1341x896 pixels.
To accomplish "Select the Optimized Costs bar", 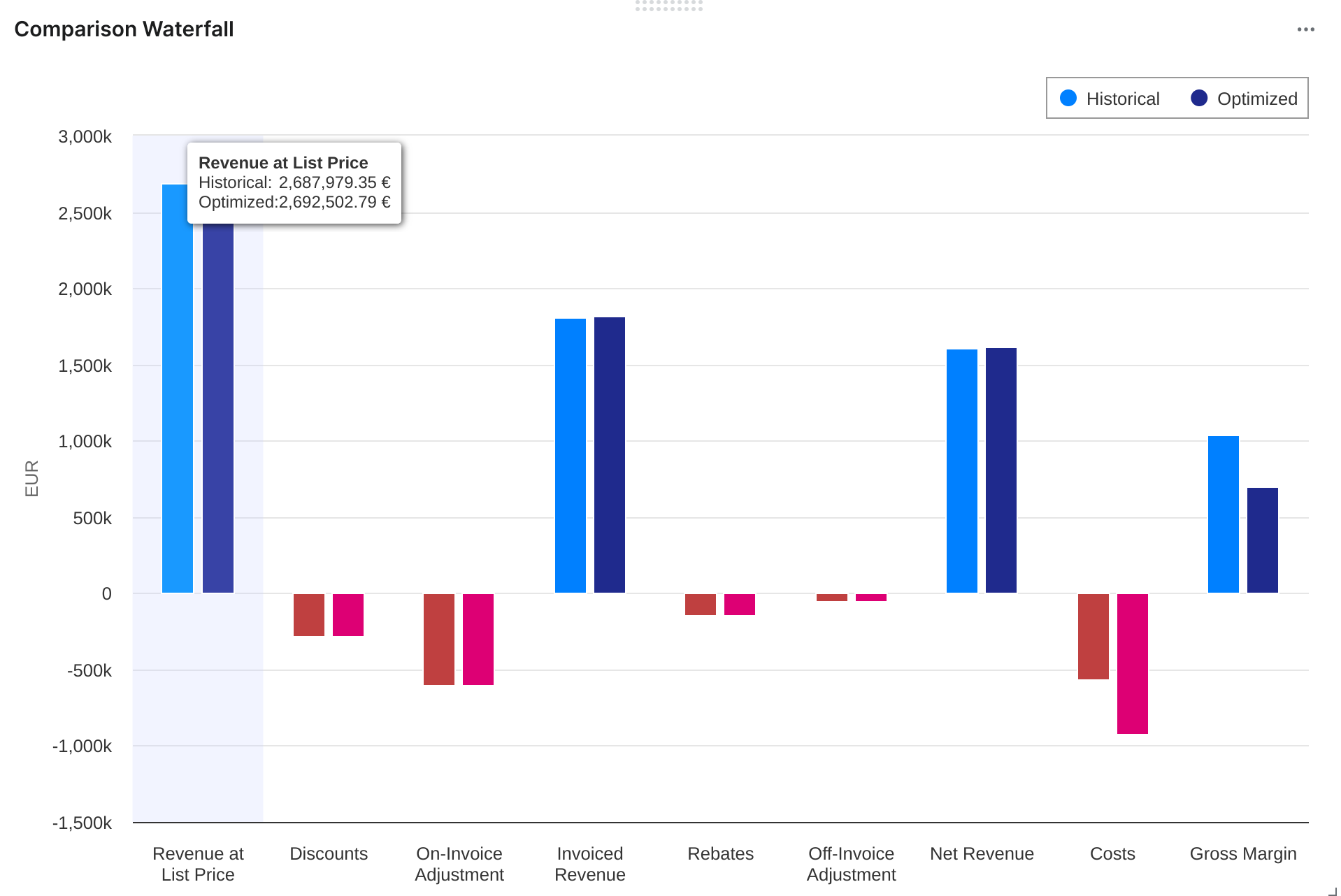I will (1132, 663).
